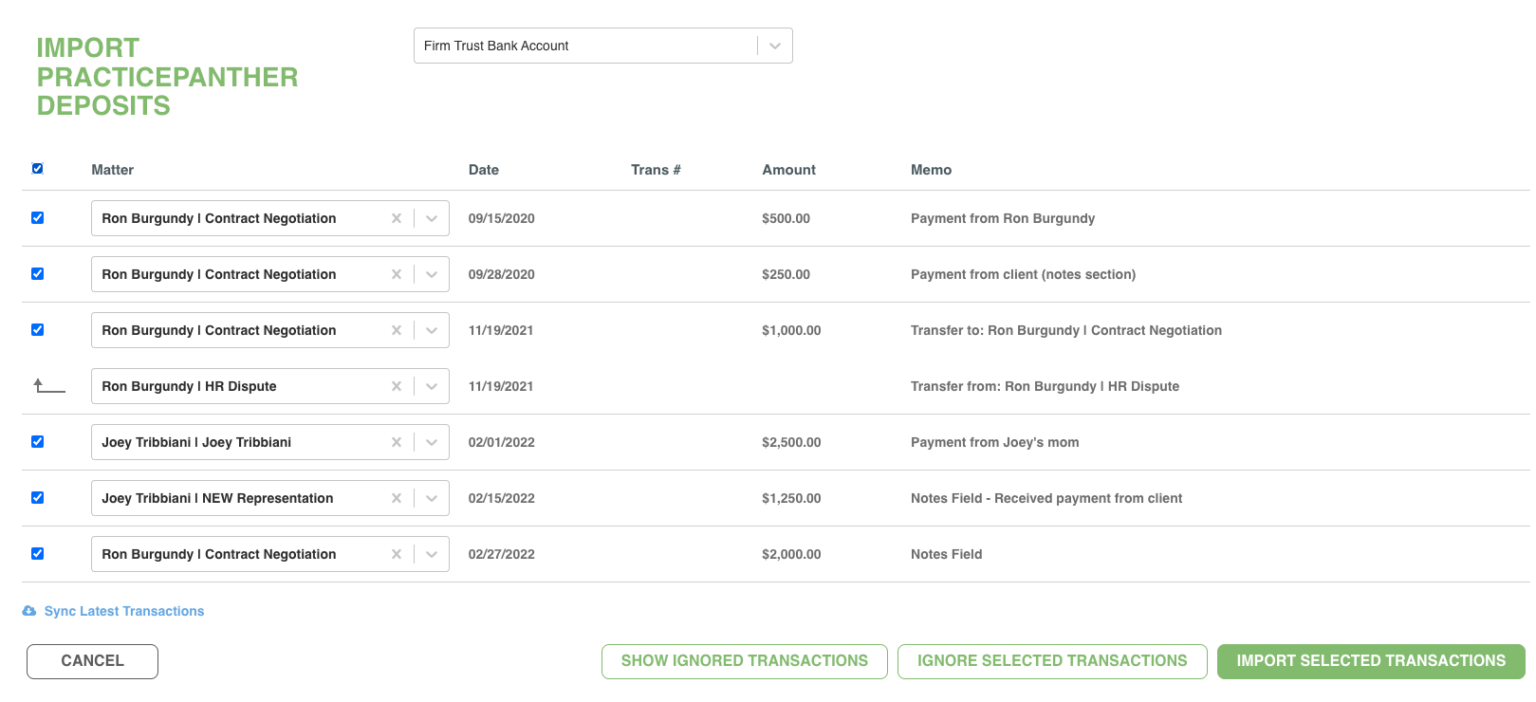The image size is (1536, 702).
Task: Clear the matter on the 09/28/2020 $250.00 row
Action: click(x=396, y=274)
